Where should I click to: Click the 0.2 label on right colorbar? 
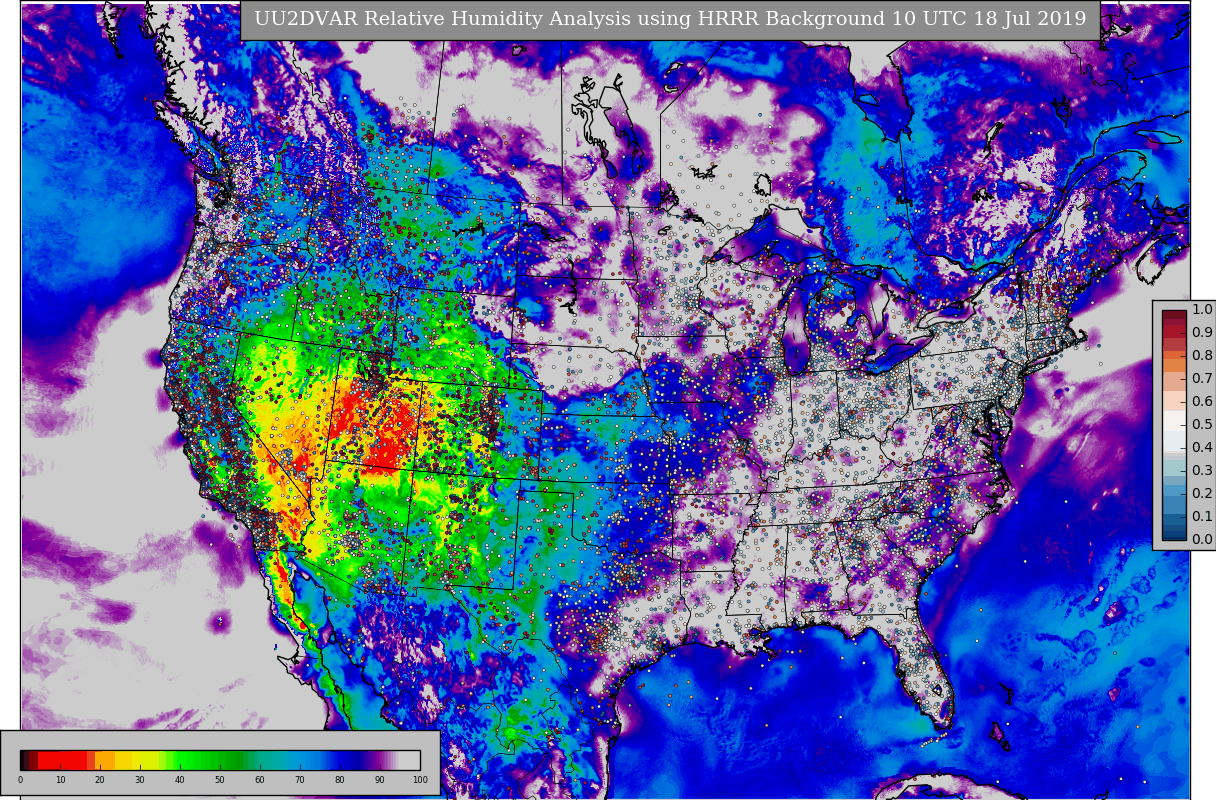coord(1202,493)
